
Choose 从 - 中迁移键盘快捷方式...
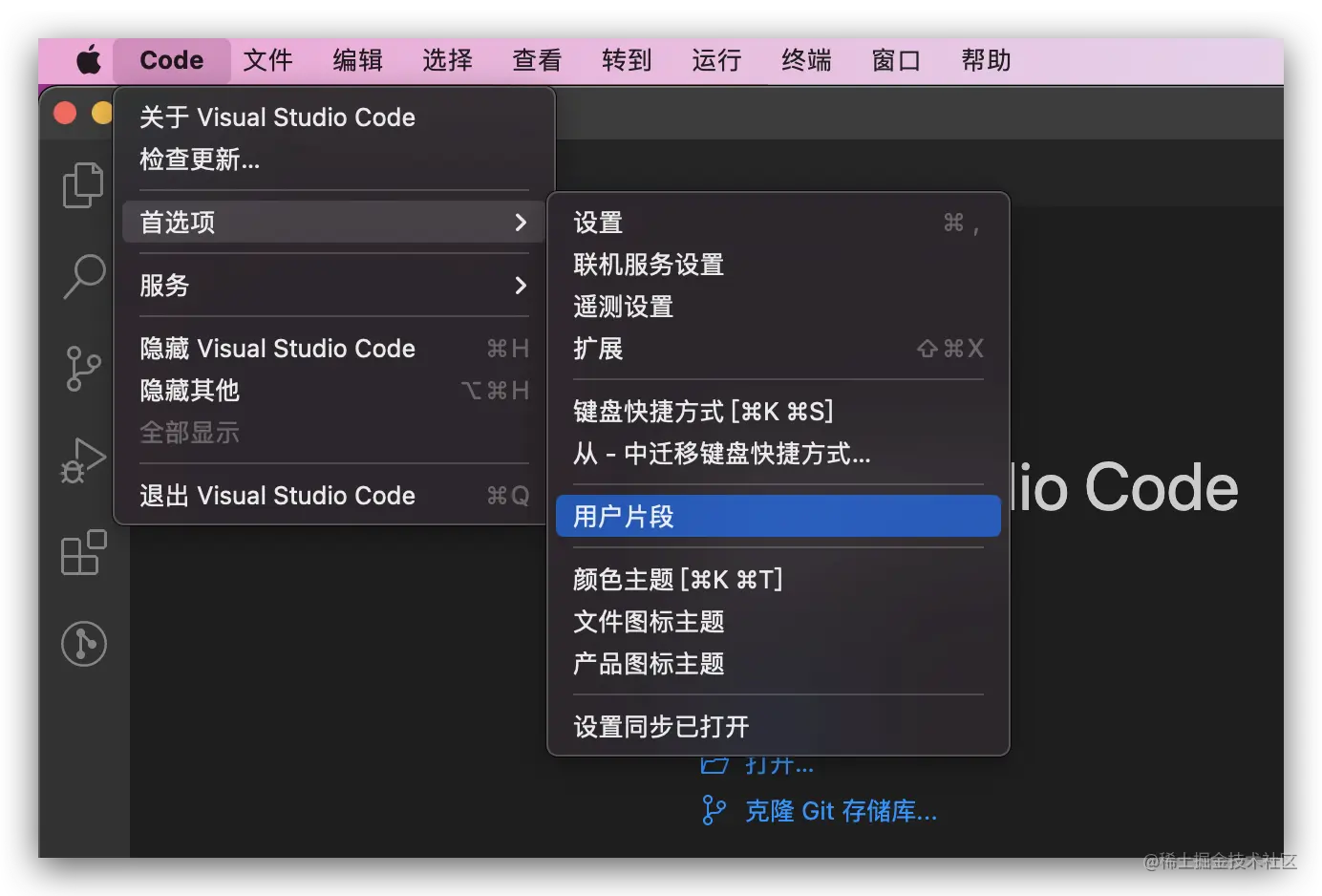[778, 454]
